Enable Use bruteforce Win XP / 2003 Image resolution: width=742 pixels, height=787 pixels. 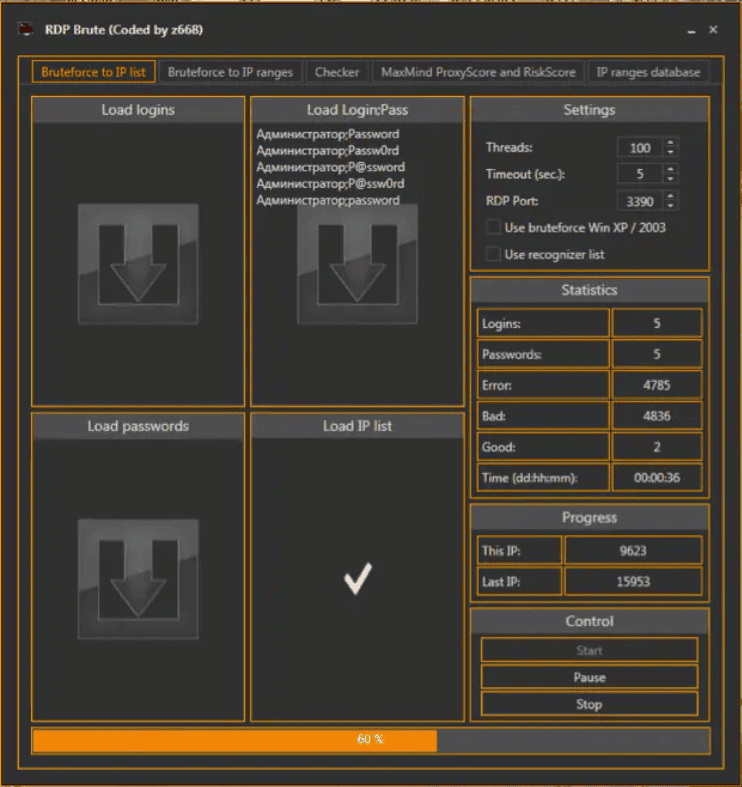coord(493,227)
